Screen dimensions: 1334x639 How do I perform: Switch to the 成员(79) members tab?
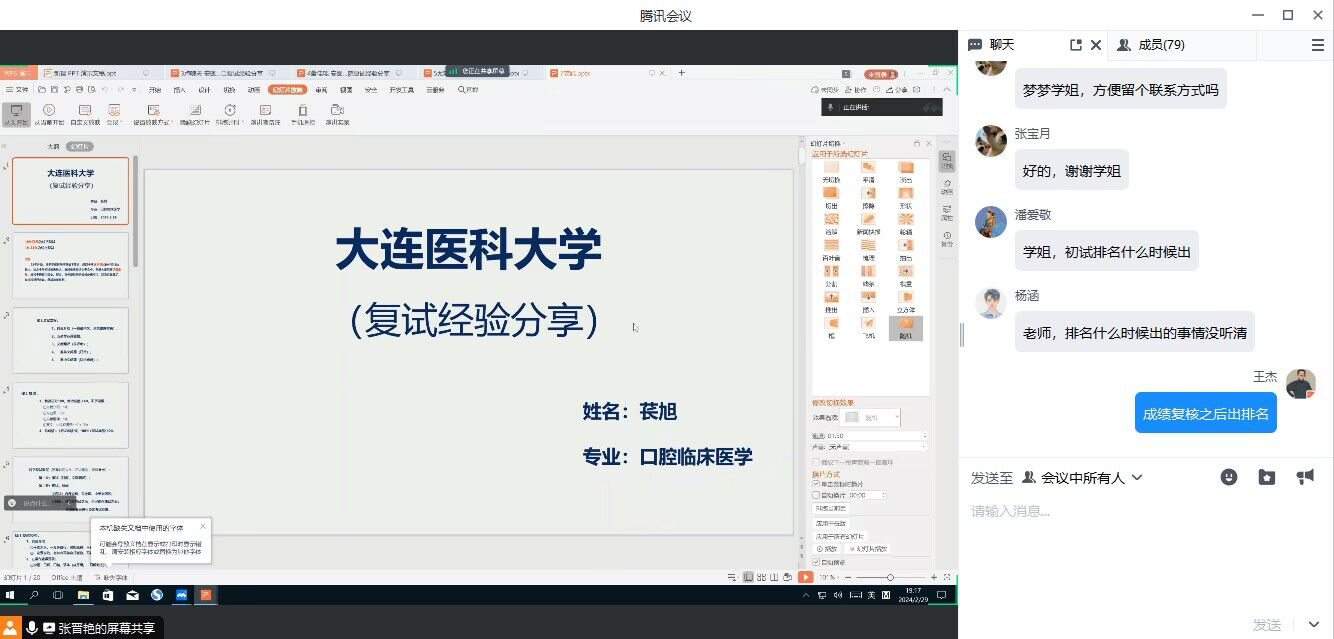1151,45
